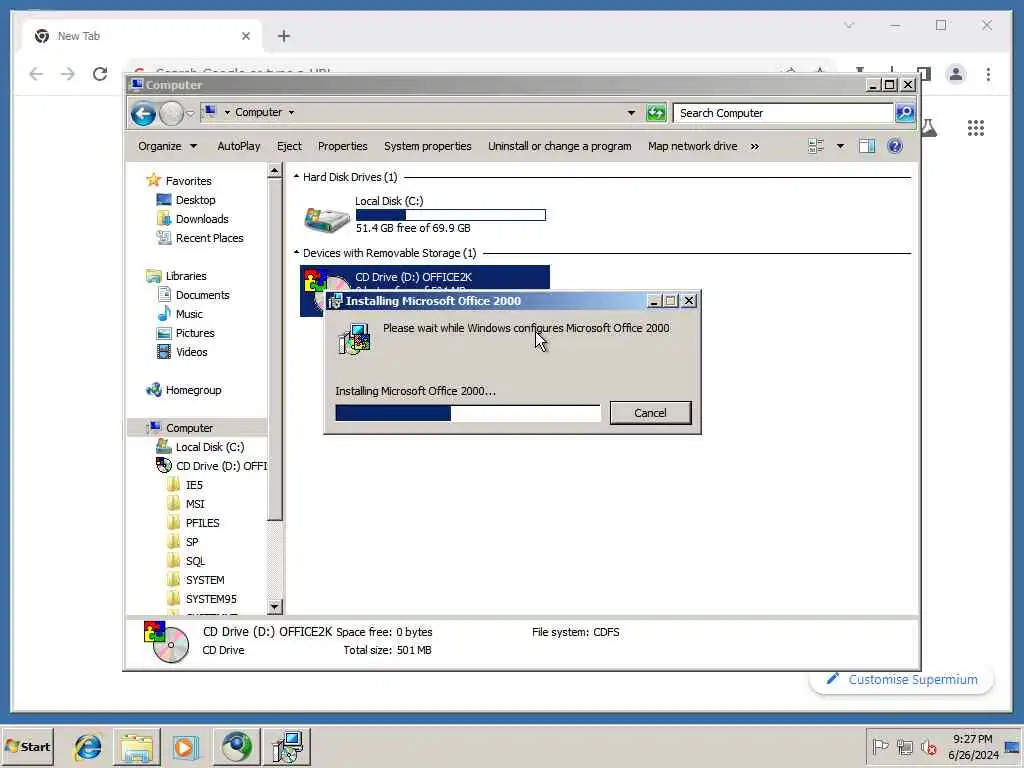1024x768 pixels.
Task: Open a new browser tab with plus
Action: (283, 36)
